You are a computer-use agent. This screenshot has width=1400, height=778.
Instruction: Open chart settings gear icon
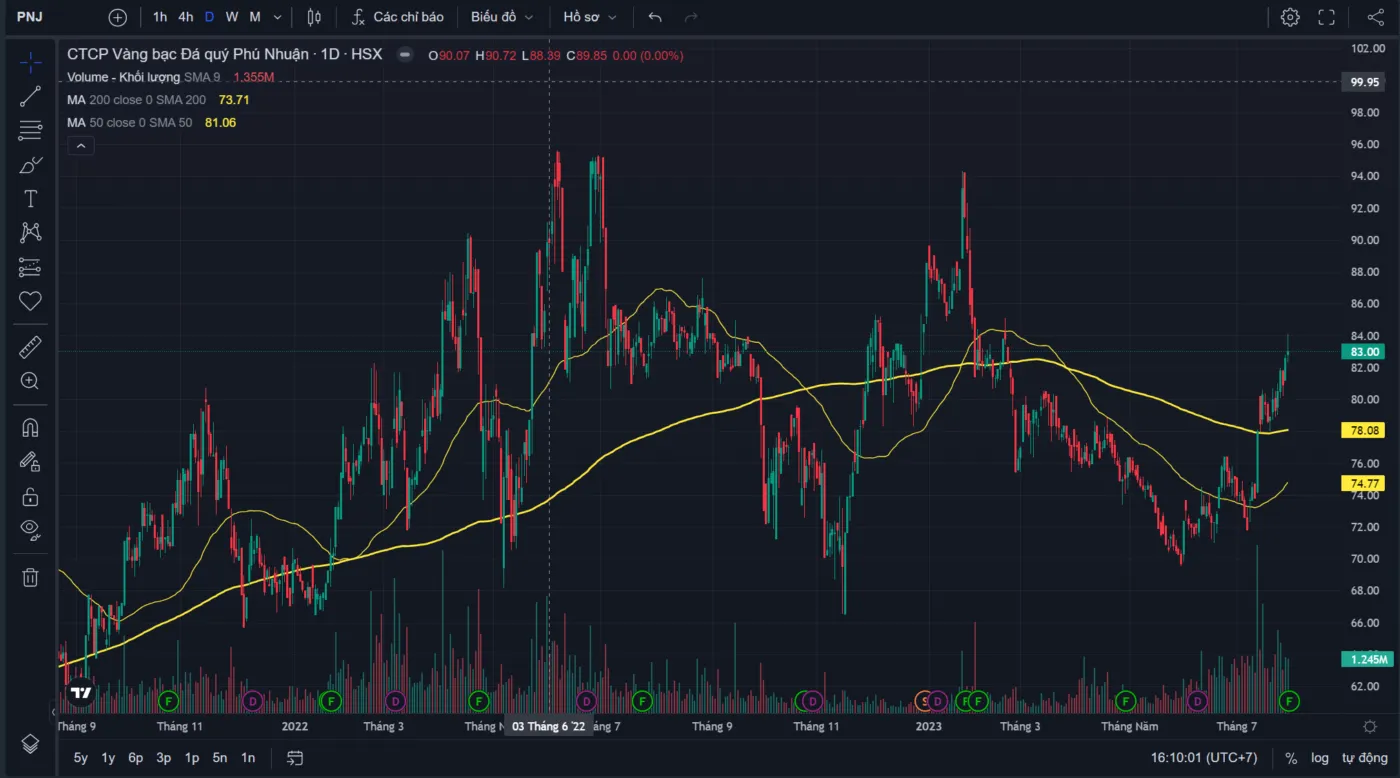(1290, 17)
